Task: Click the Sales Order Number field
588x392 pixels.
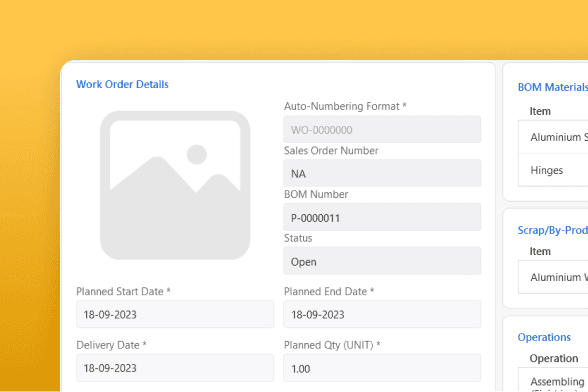Action: pyautogui.click(x=382, y=173)
